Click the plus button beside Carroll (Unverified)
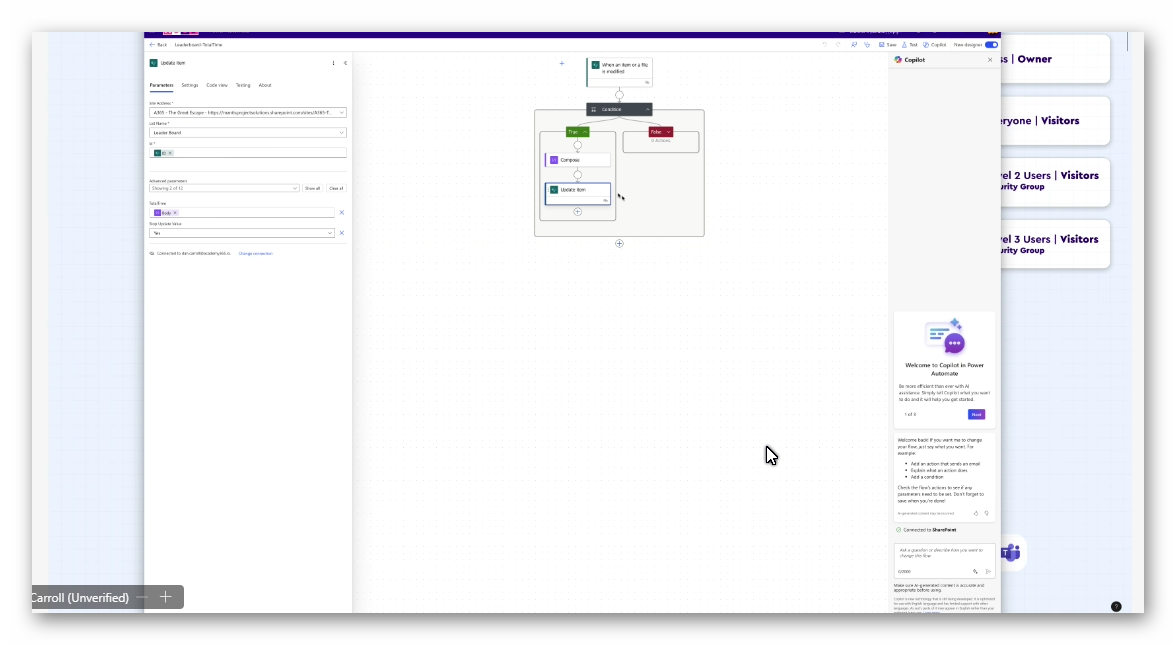The width and height of the screenshot is (1176, 645). click(166, 597)
